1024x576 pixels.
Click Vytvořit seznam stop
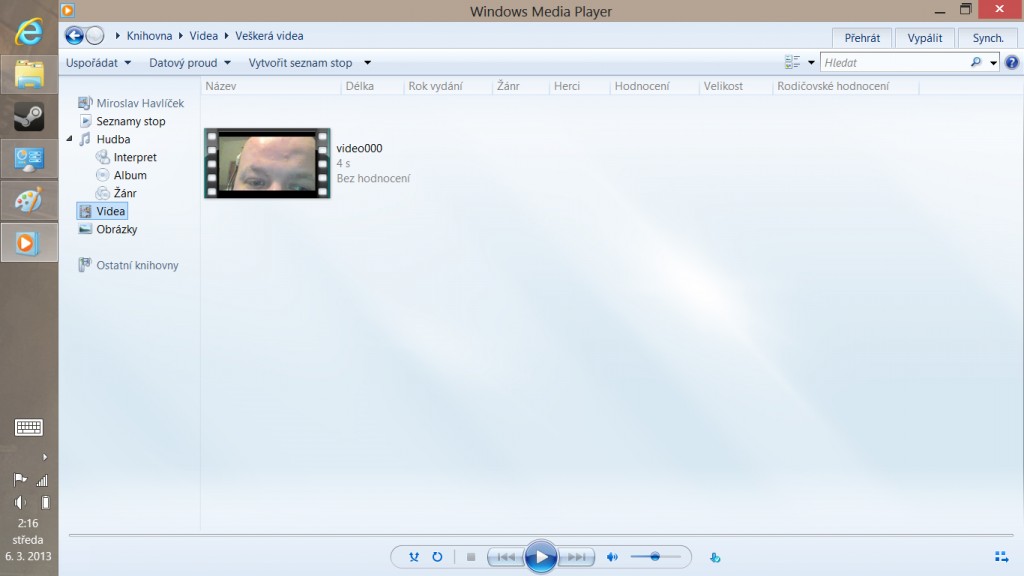click(300, 63)
